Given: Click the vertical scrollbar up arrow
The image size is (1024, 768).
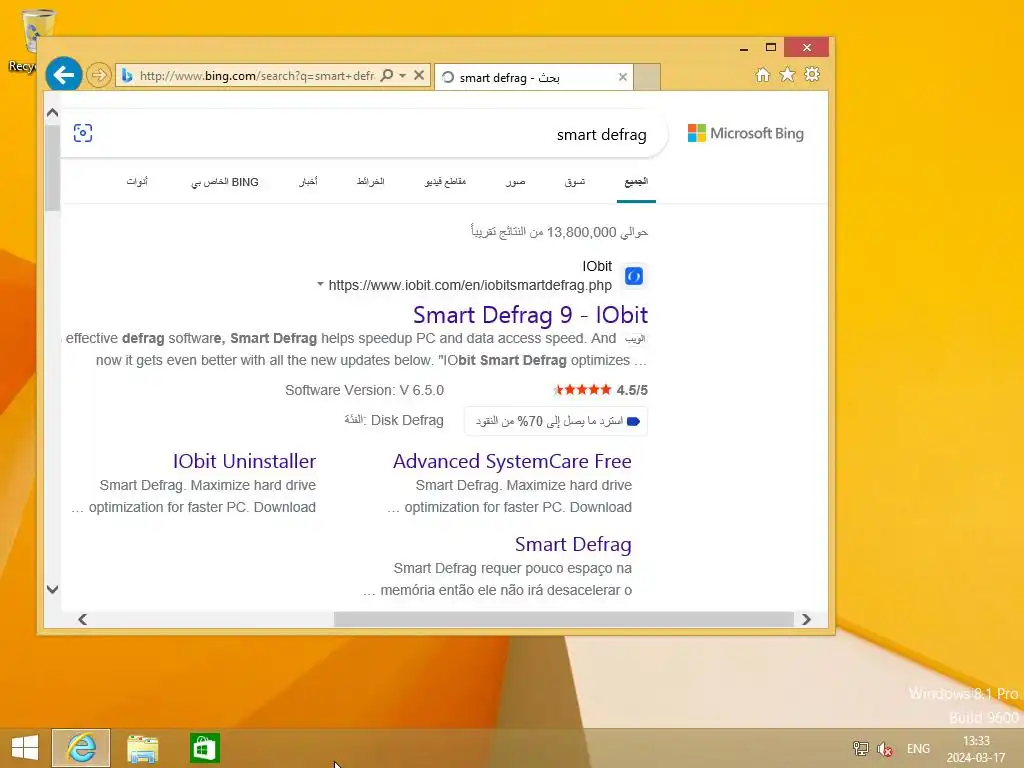Looking at the screenshot, I should [53, 113].
